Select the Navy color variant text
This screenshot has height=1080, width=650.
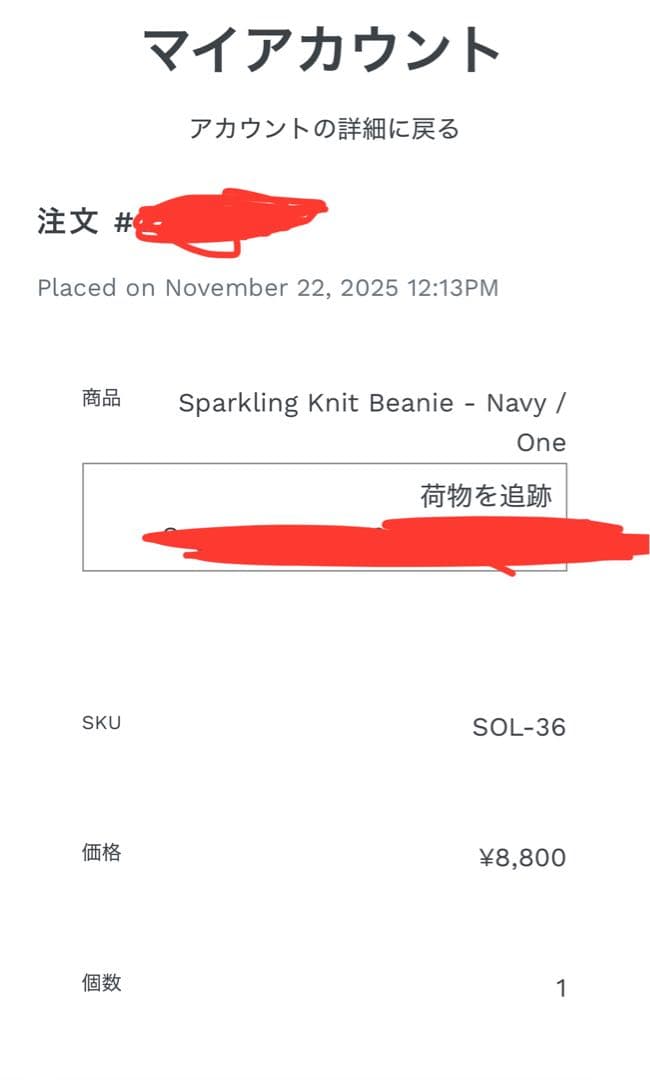(x=515, y=402)
